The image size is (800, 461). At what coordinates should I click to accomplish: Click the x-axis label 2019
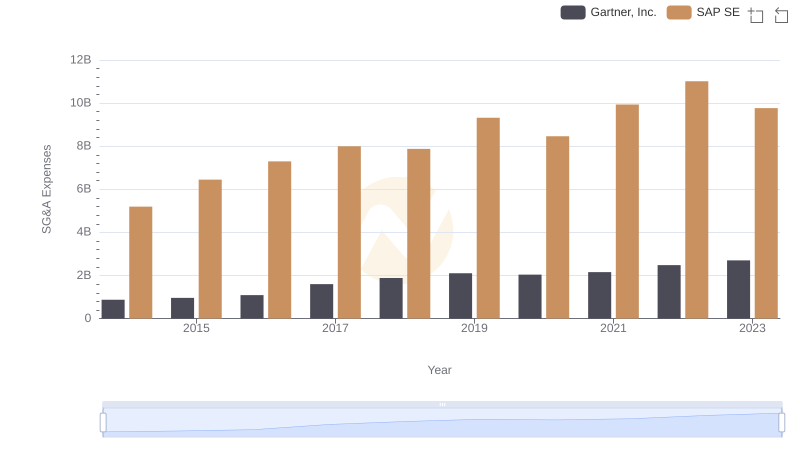474,328
